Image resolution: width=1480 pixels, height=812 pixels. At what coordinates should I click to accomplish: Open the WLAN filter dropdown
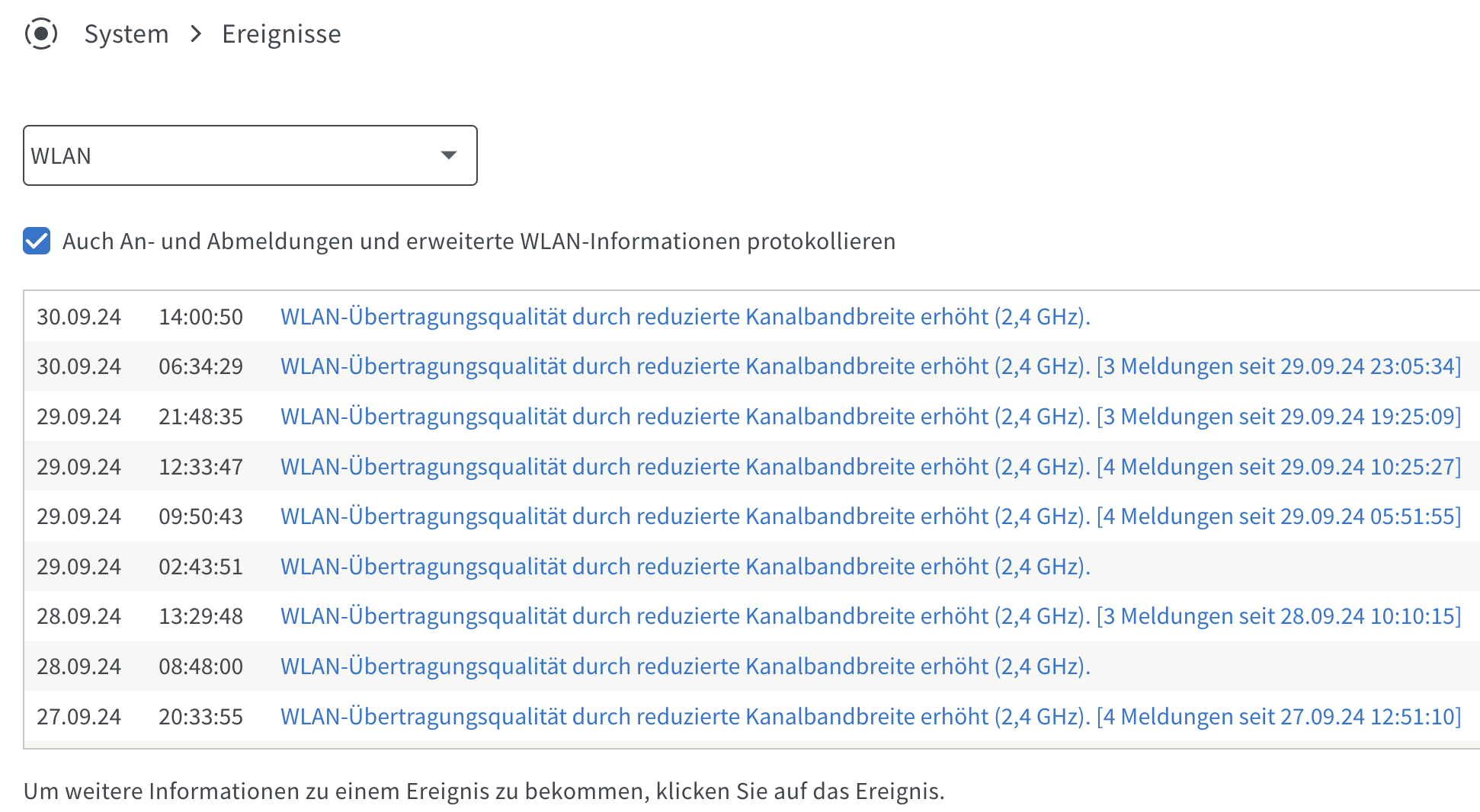click(250, 155)
